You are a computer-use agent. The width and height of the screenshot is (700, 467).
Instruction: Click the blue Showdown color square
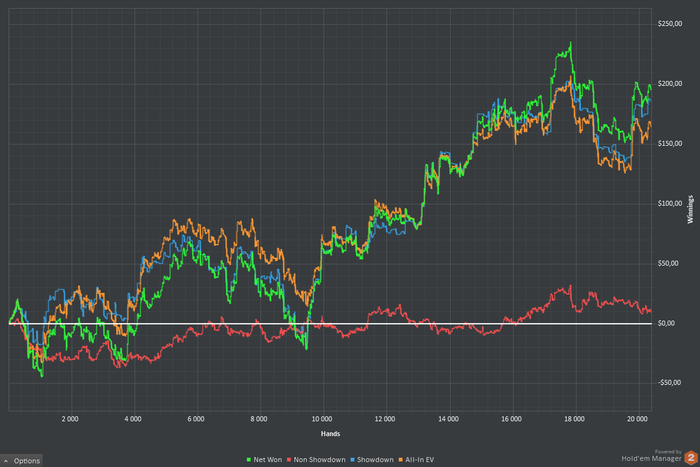tap(353, 460)
